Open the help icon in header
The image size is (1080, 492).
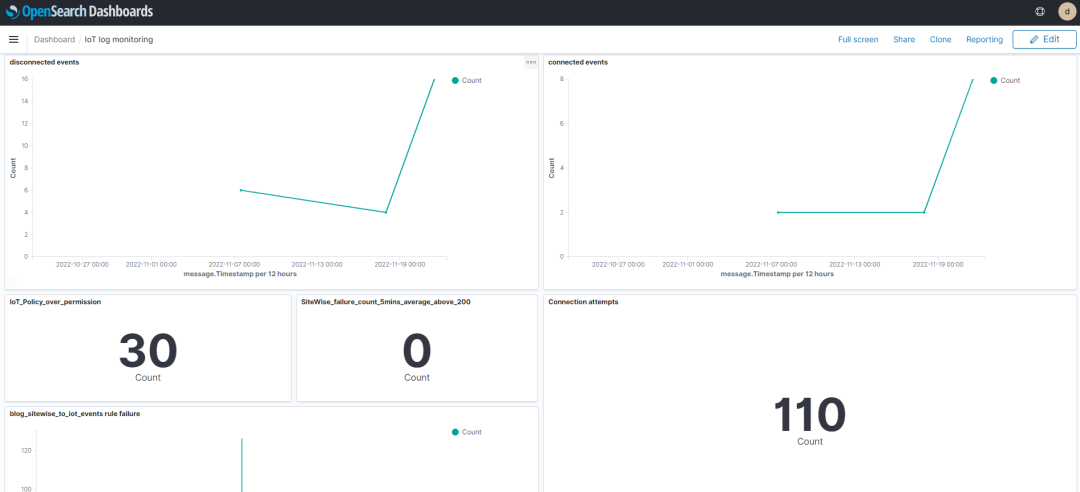tap(1039, 12)
